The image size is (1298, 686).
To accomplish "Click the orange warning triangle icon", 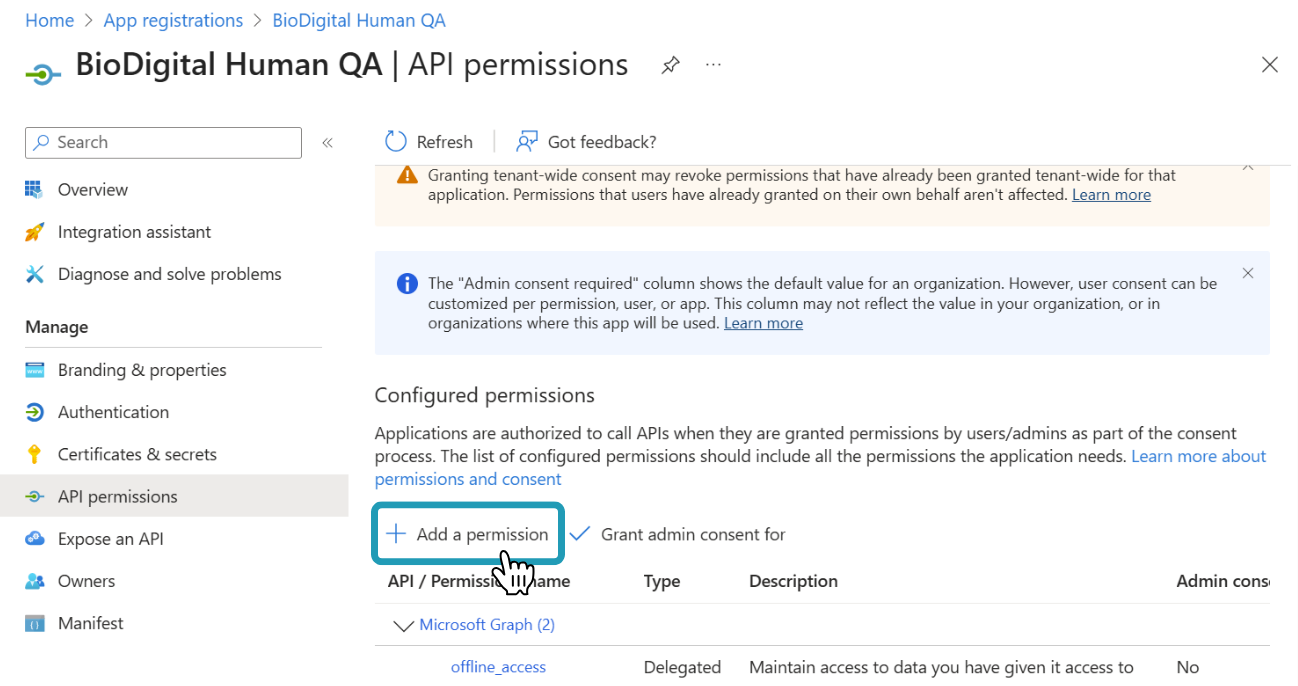I will click(x=407, y=175).
